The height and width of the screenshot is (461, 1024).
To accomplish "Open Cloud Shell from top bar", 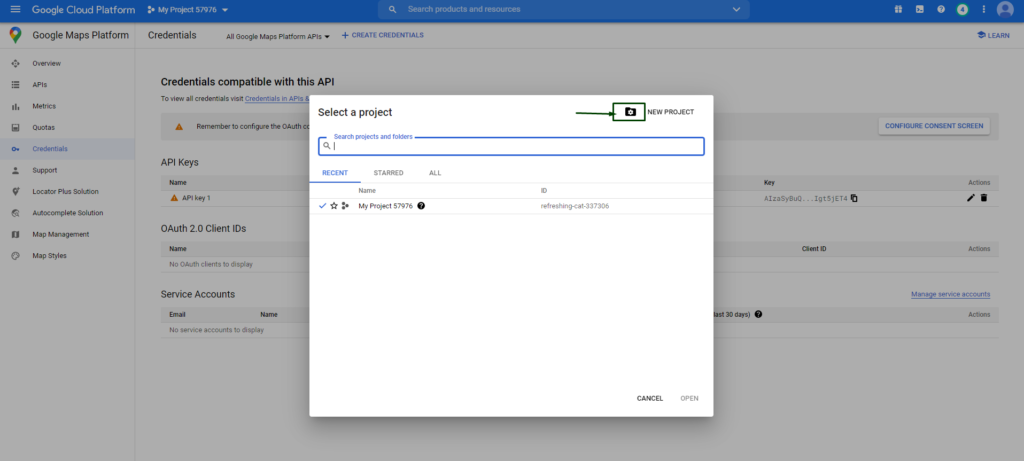I will [919, 10].
